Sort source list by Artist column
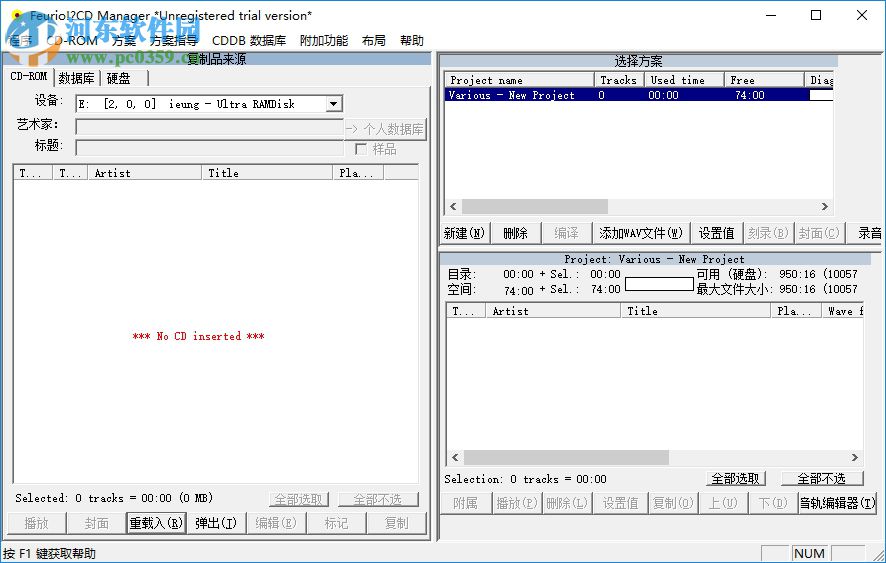Image resolution: width=886 pixels, height=563 pixels. coord(145,173)
